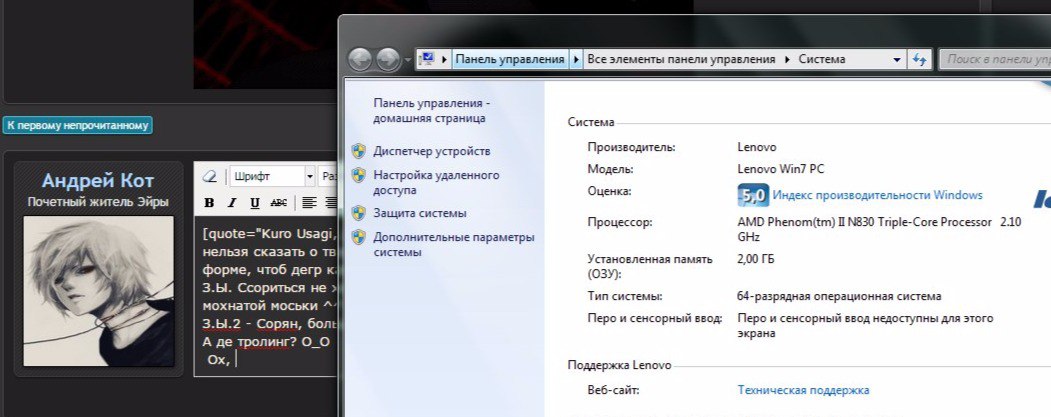Screen dimensions: 1051x417
Task: Click the 2,00 ГБ installed memory value
Action: pyautogui.click(x=755, y=259)
